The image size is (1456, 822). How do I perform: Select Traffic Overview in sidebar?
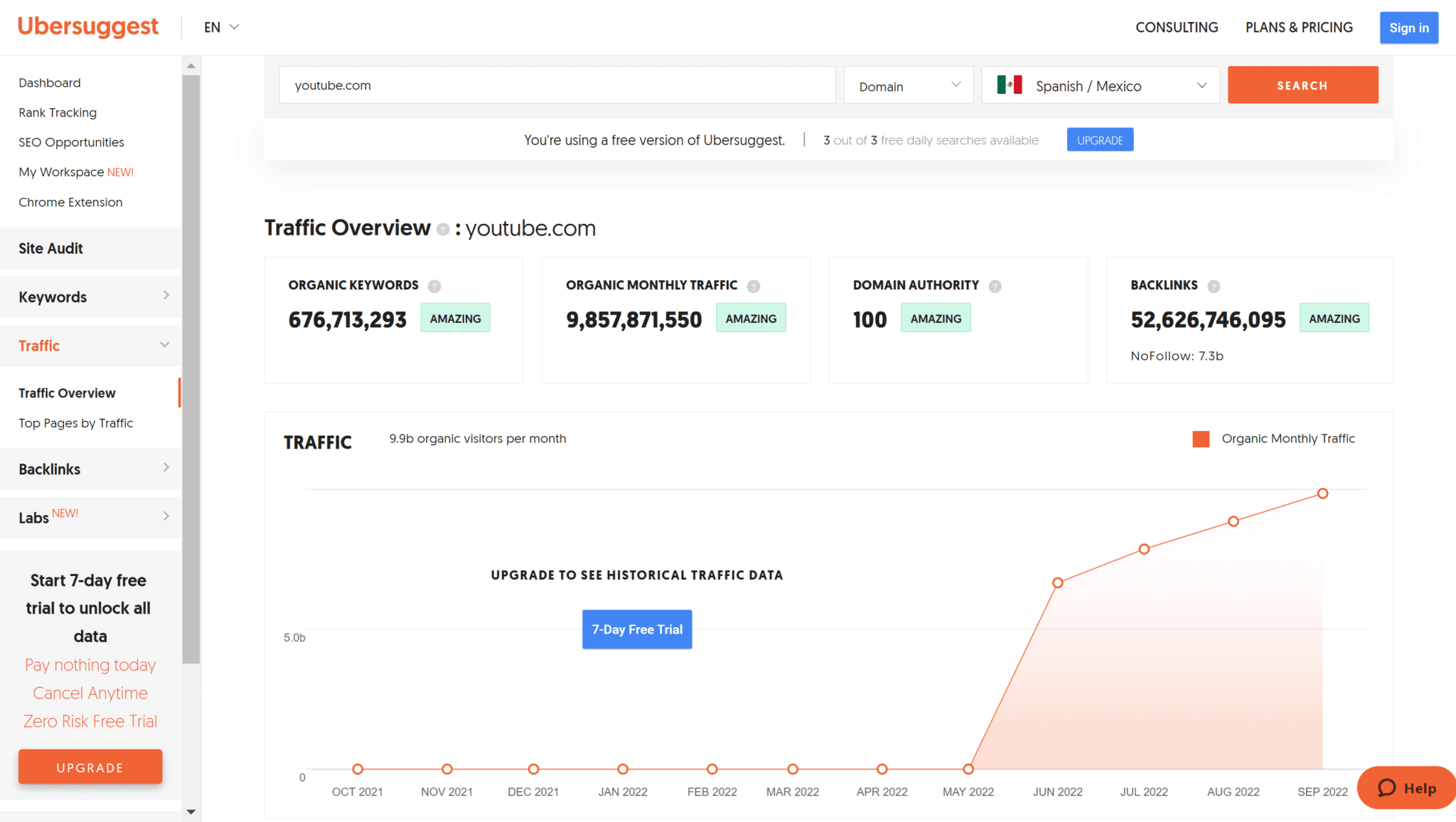tap(67, 393)
